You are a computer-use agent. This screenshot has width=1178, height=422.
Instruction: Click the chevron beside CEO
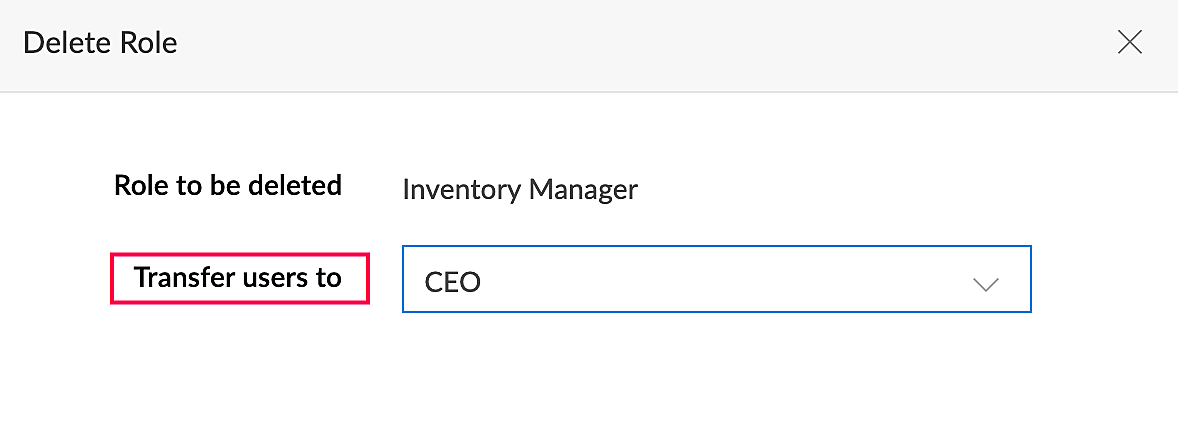[985, 284]
